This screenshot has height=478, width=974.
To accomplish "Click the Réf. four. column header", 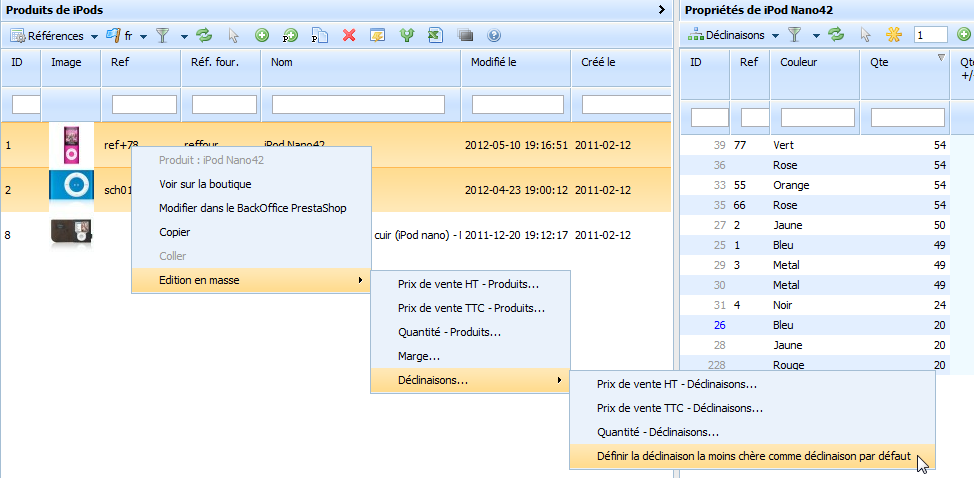I will 221,68.
